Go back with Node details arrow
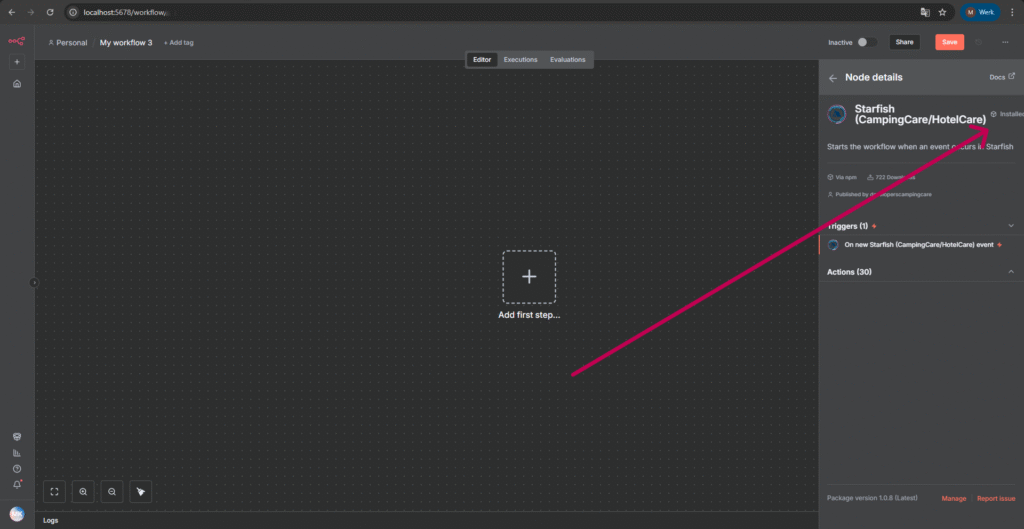1024x529 pixels. (x=833, y=78)
